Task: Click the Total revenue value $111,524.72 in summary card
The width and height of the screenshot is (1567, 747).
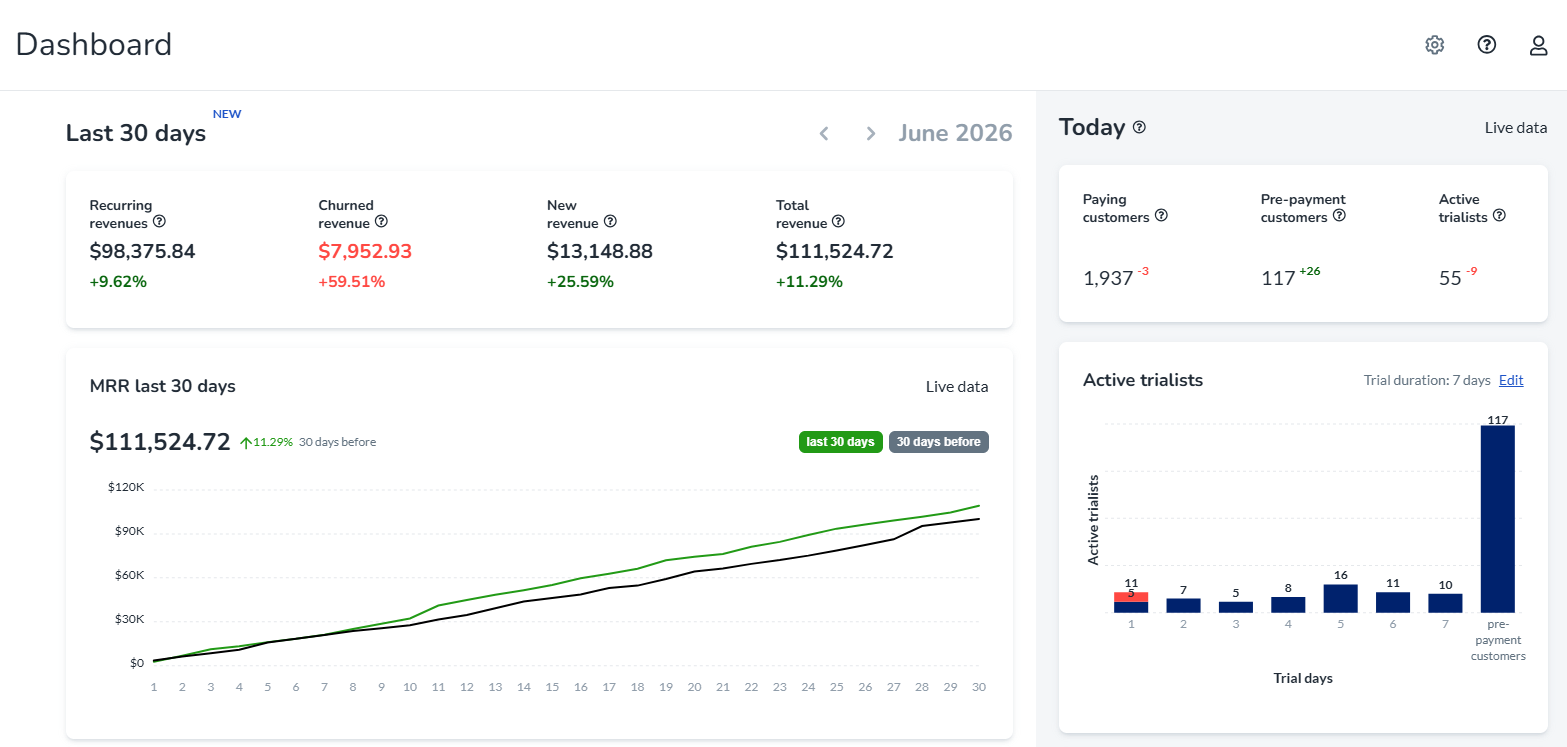Action: click(x=835, y=252)
